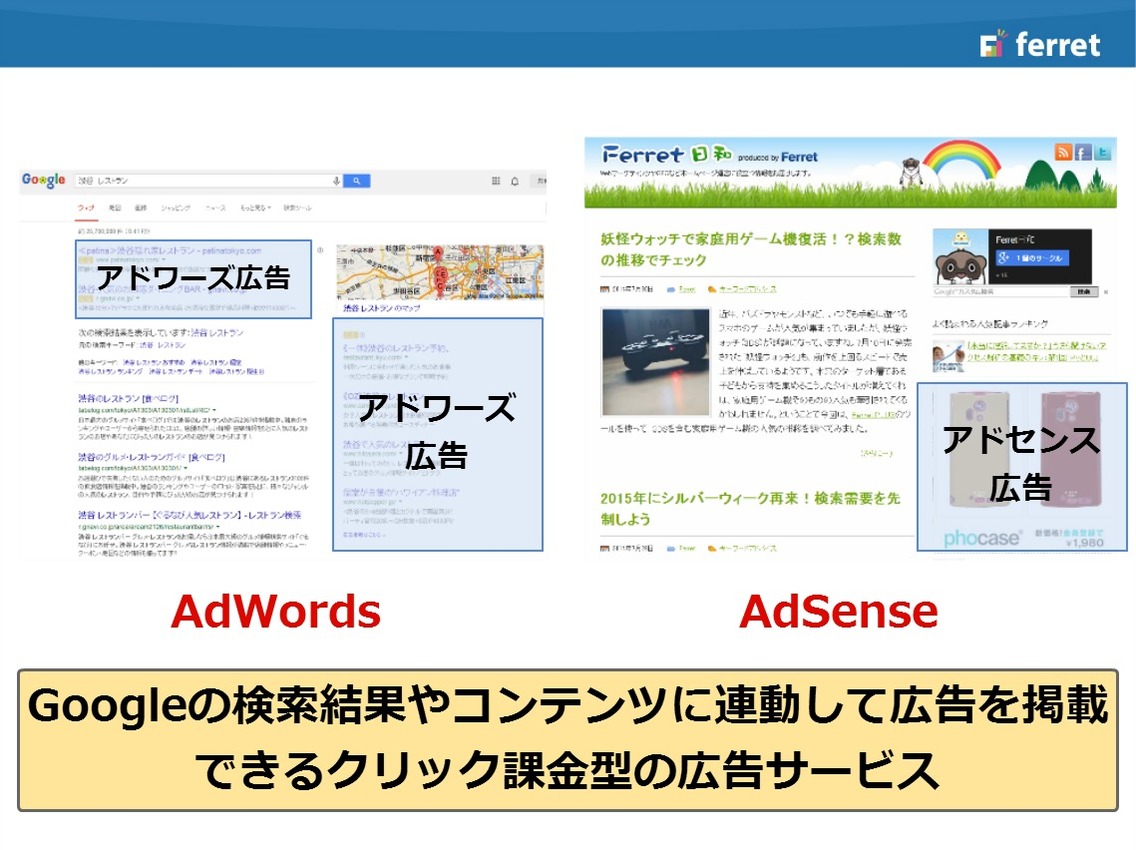Open the Google notifications bell icon
The height and width of the screenshot is (850, 1136).
(515, 181)
